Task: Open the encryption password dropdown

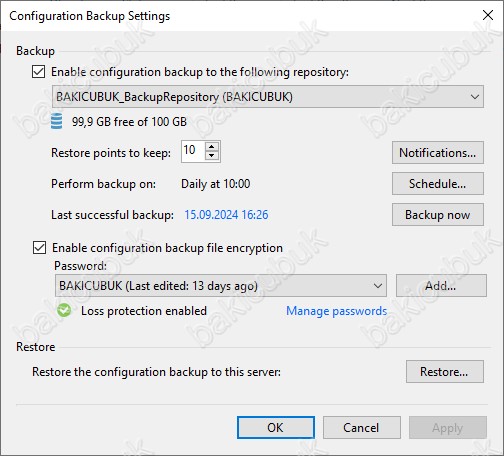Action: [221, 286]
